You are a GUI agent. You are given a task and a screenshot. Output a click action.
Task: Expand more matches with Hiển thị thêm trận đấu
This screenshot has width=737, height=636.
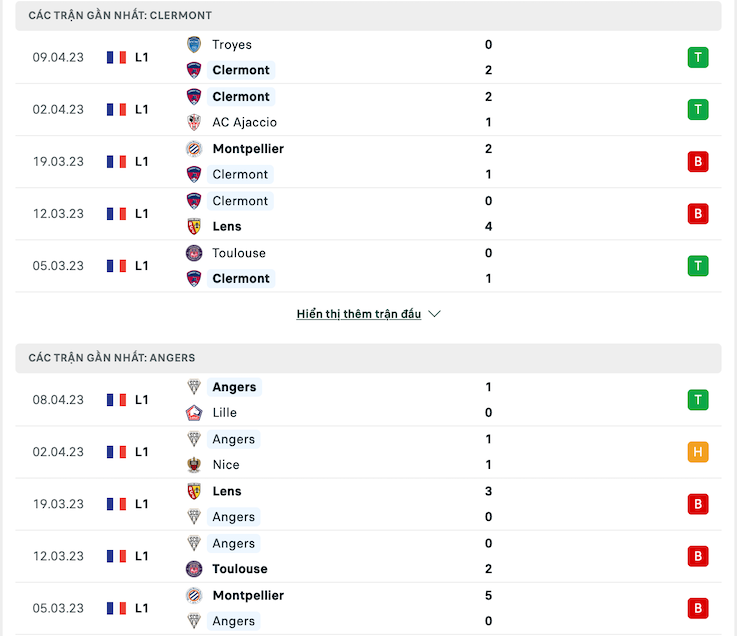point(359,314)
